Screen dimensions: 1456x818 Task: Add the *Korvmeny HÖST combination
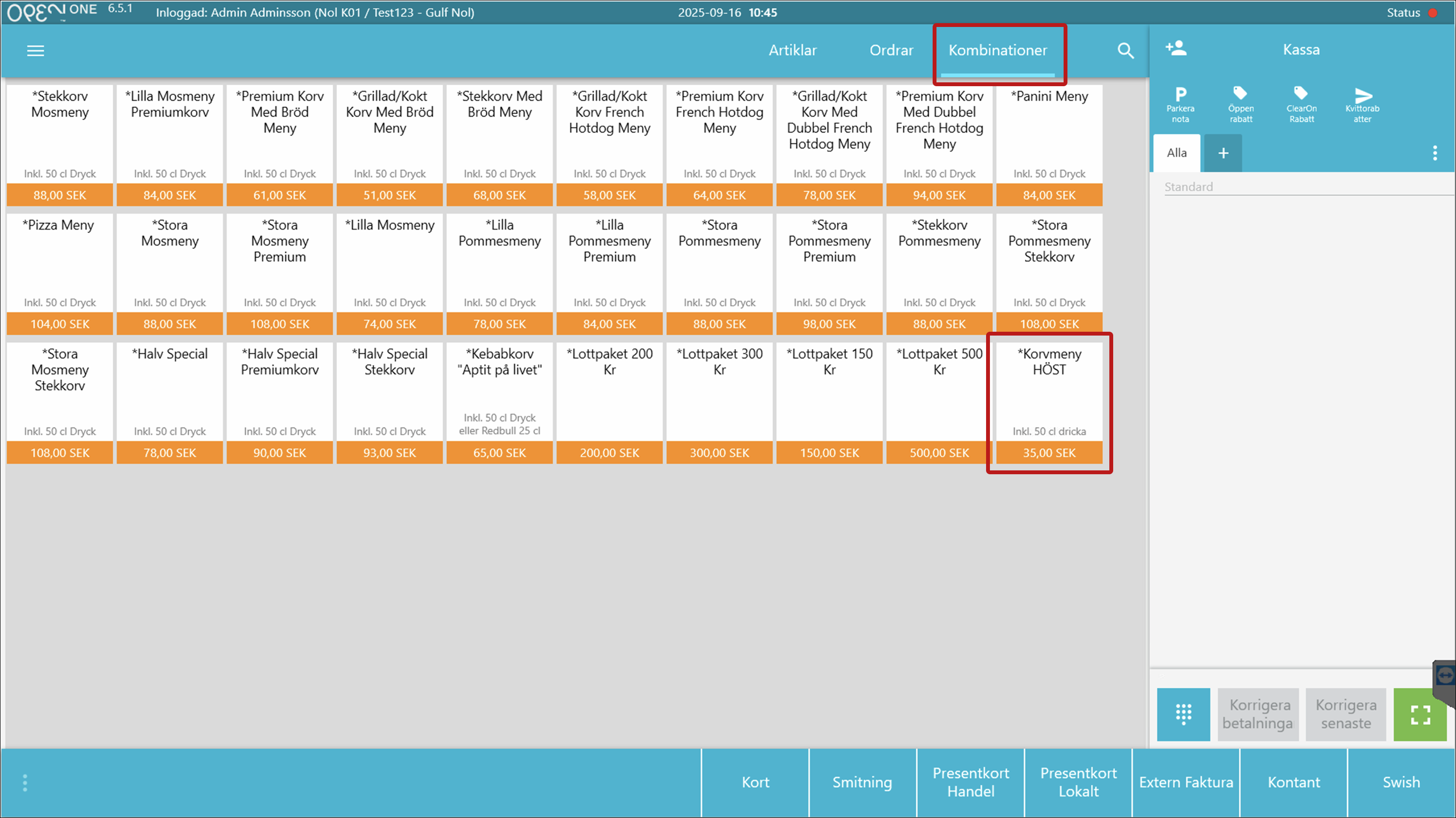(x=1049, y=403)
